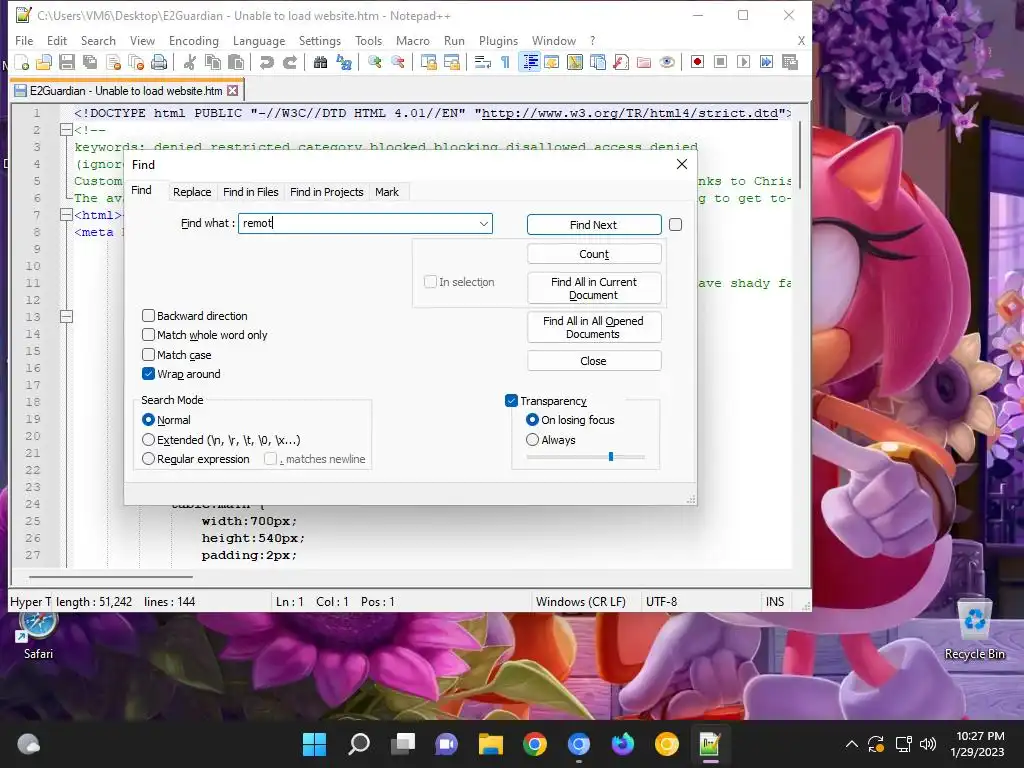Click the Close button in Find dialog
The height and width of the screenshot is (768, 1024).
coord(594,360)
